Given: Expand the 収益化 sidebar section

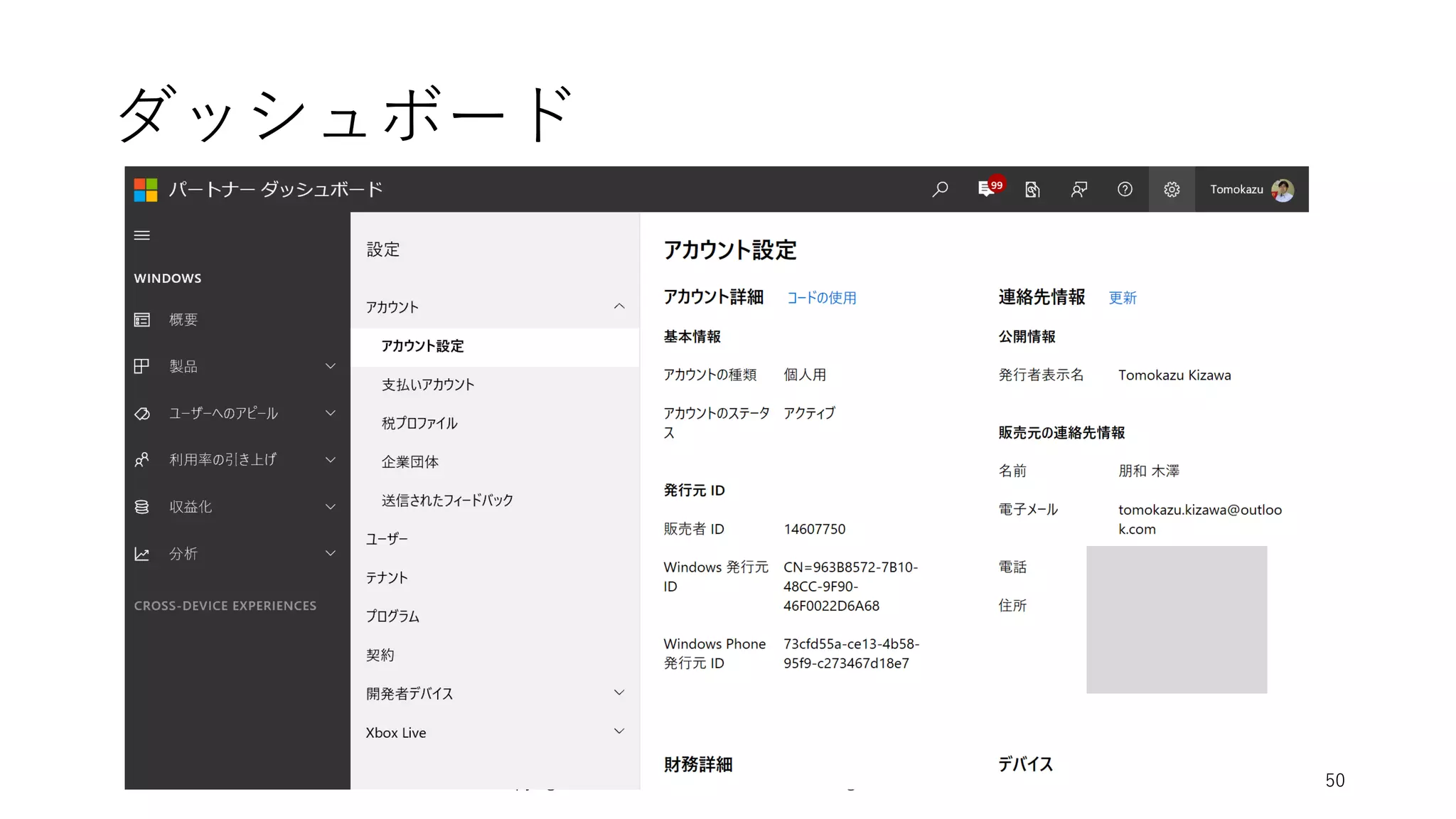Looking at the screenshot, I should (330, 507).
